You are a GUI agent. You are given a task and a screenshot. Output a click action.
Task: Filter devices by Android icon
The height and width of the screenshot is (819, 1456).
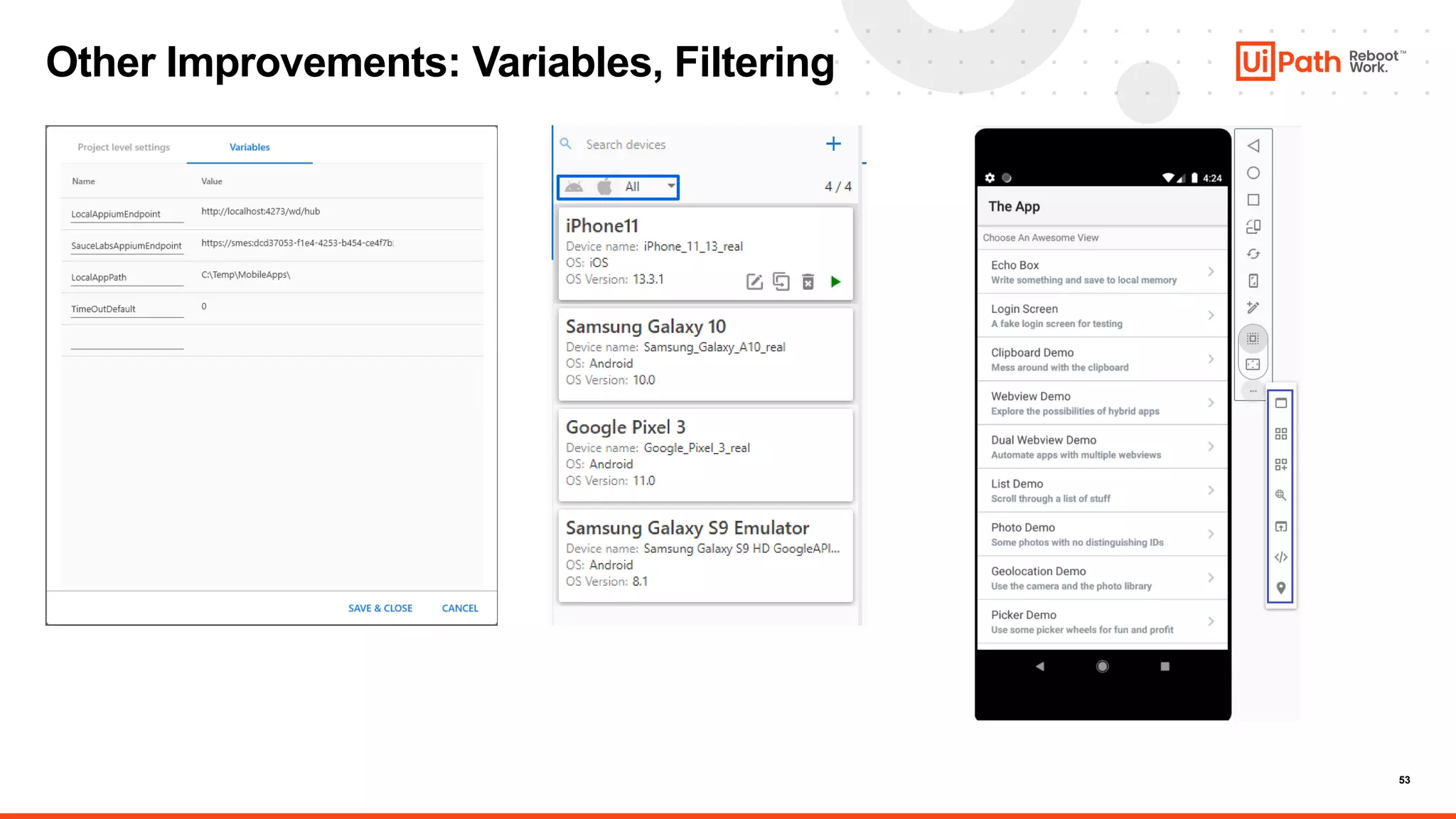click(574, 187)
